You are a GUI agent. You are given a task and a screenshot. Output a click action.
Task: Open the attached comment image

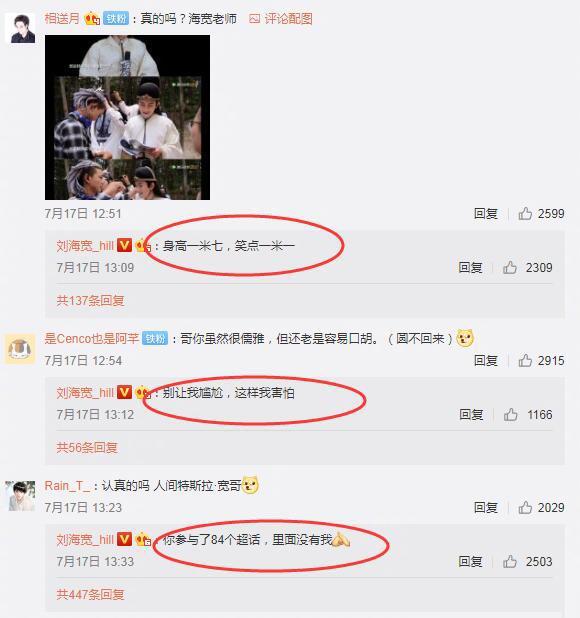click(x=127, y=117)
